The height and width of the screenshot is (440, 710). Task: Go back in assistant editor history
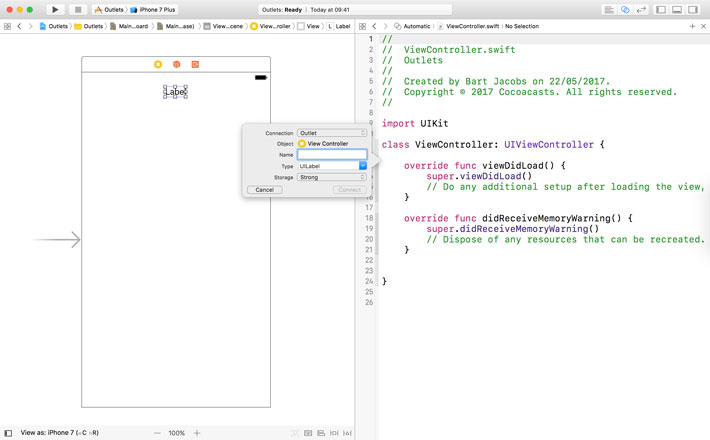(x=374, y=26)
